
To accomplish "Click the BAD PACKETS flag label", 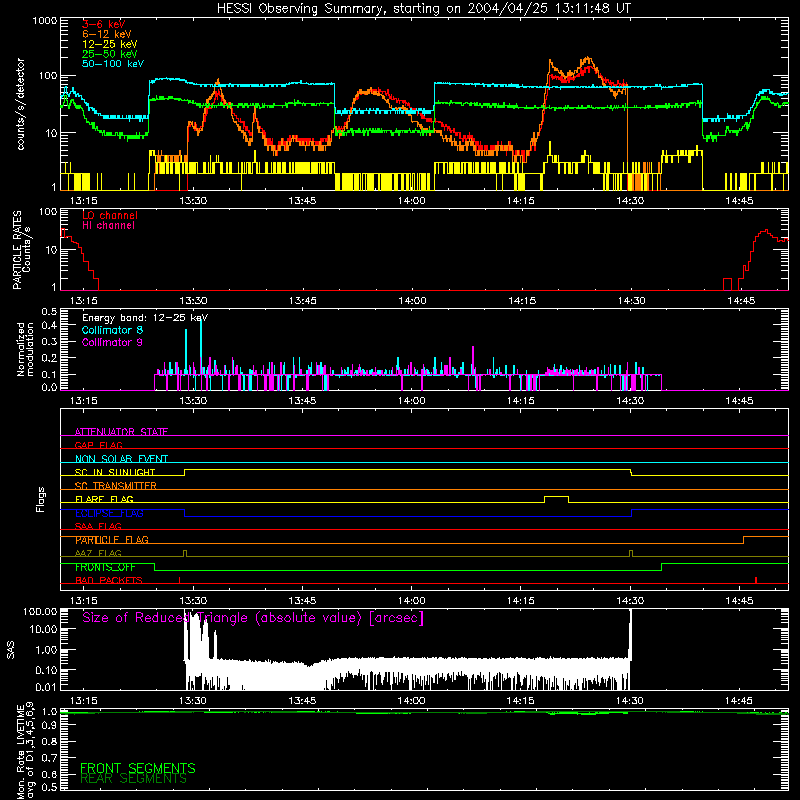I will pyautogui.click(x=109, y=580).
